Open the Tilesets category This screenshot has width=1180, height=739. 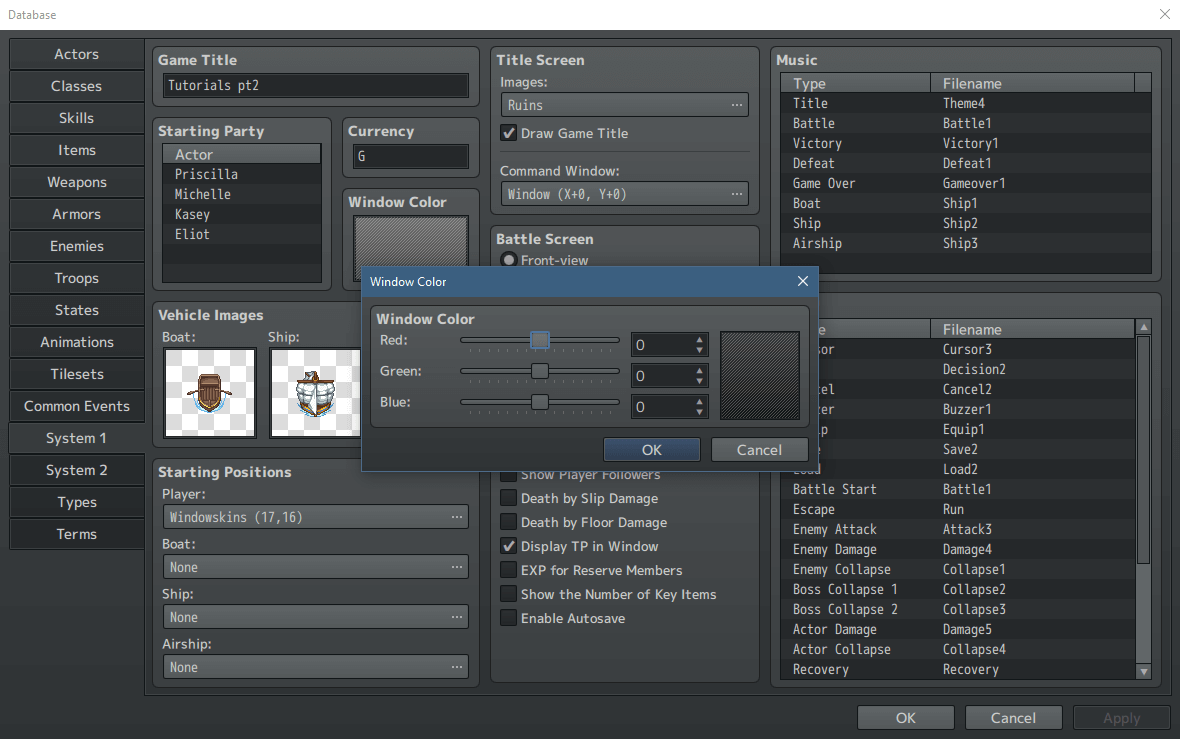76,374
